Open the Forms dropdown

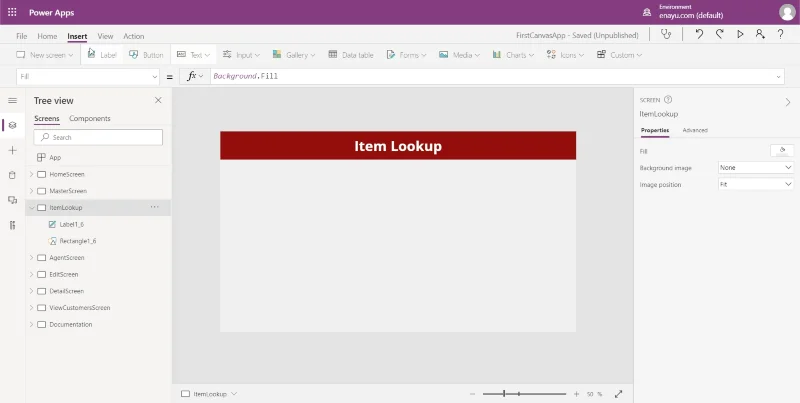(x=407, y=55)
